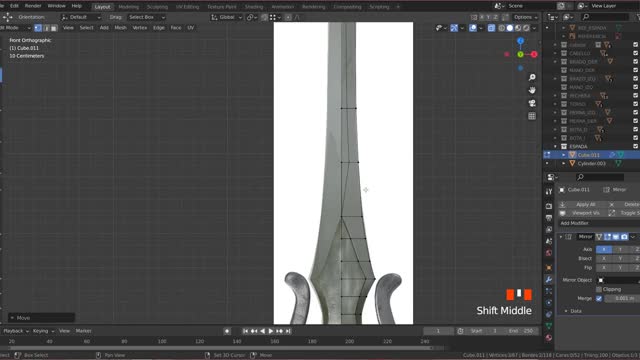The height and width of the screenshot is (360, 640).
Task: Click the zoom magnifier viewport icon
Action: pyautogui.click(x=532, y=77)
